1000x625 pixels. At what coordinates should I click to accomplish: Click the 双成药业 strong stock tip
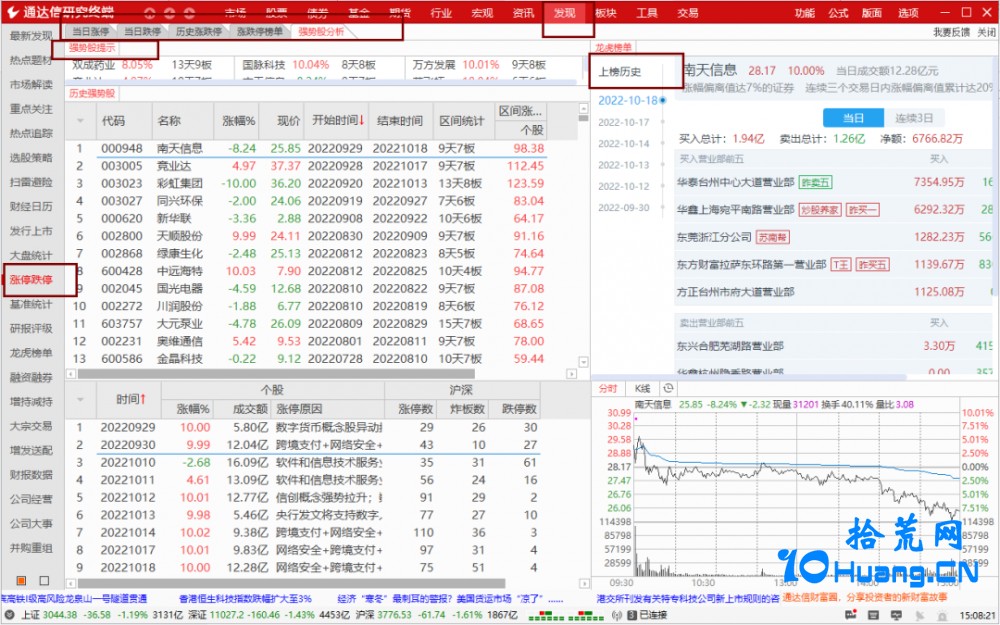point(94,65)
